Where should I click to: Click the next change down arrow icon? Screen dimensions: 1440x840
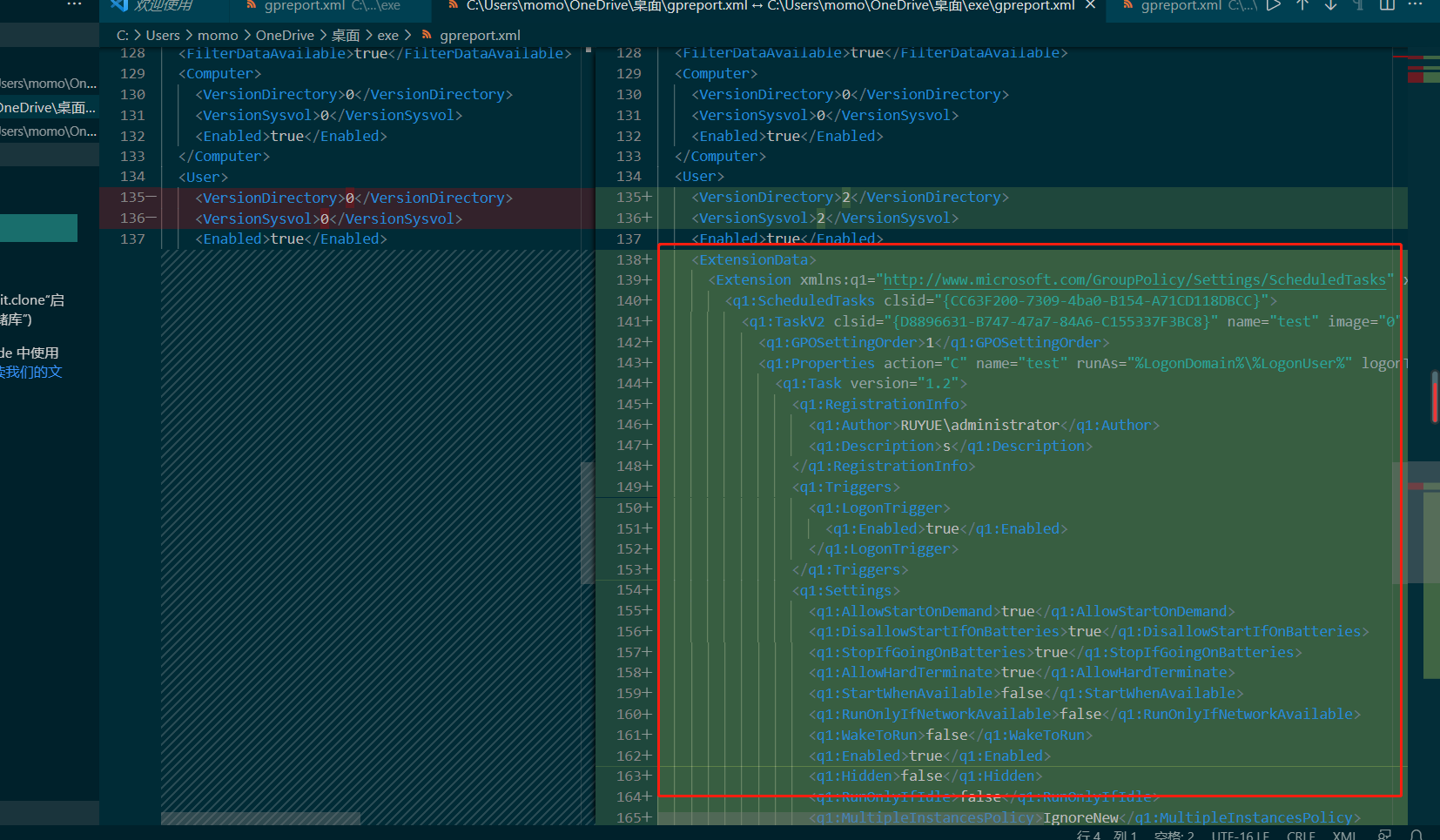pos(1330,5)
